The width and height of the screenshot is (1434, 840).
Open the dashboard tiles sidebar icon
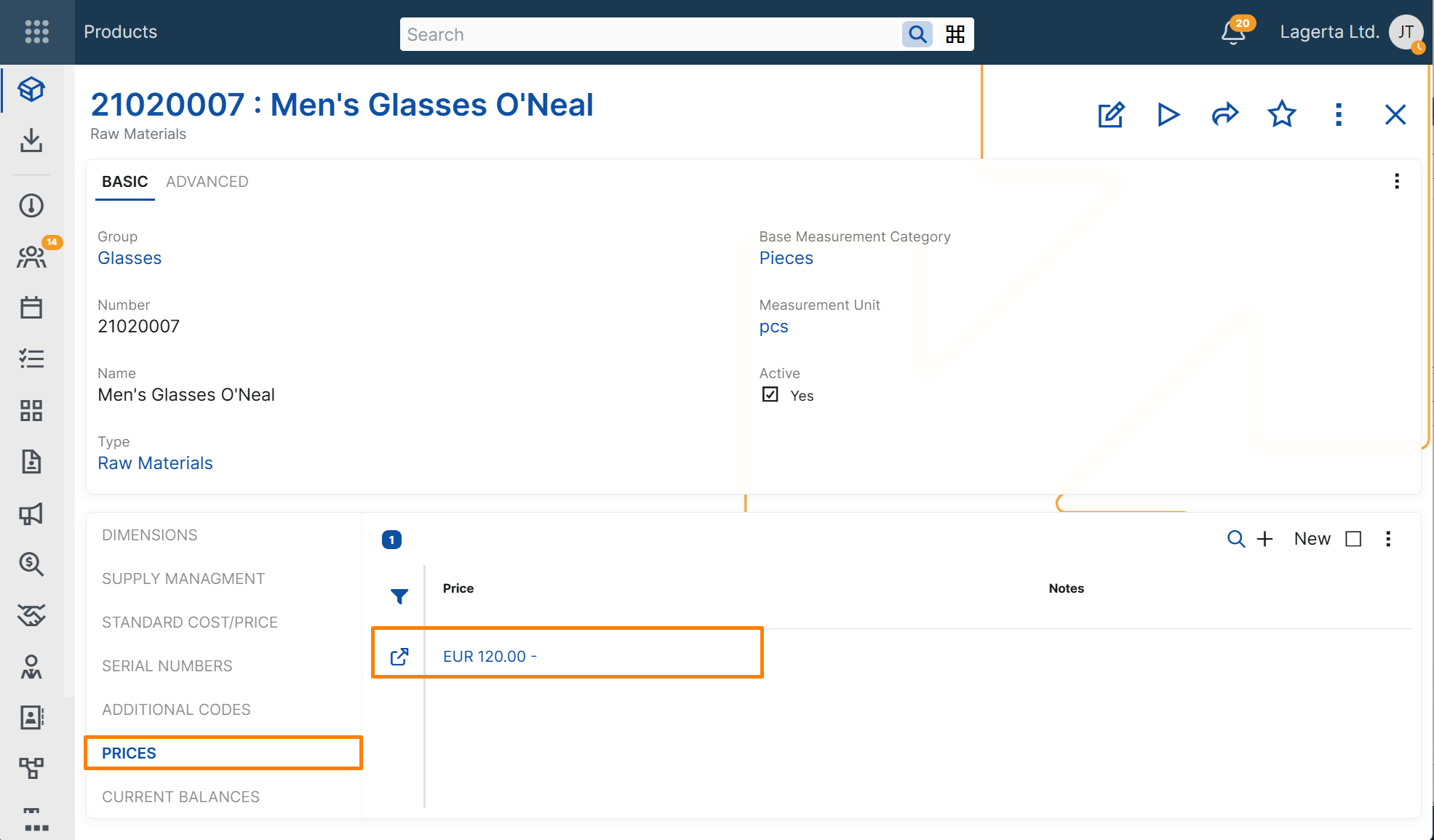click(x=31, y=411)
